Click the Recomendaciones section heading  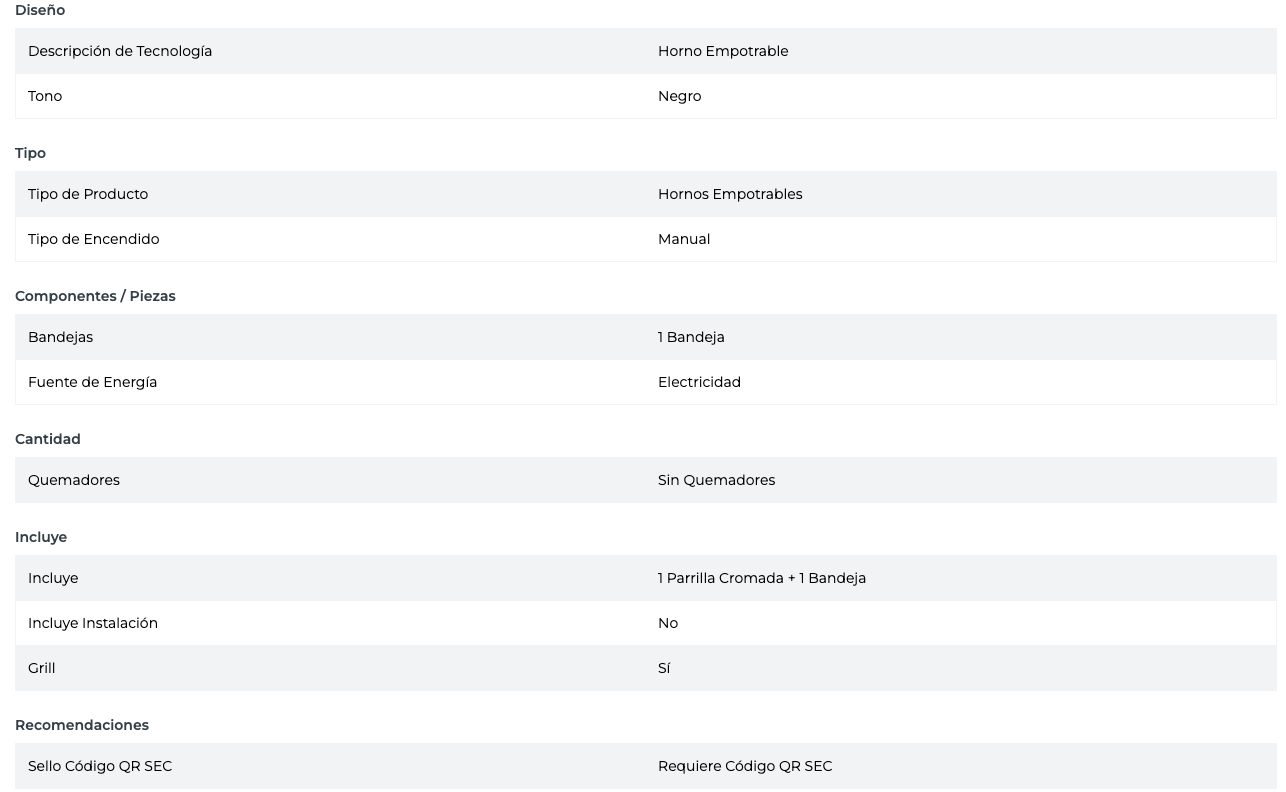pyautogui.click(x=82, y=725)
